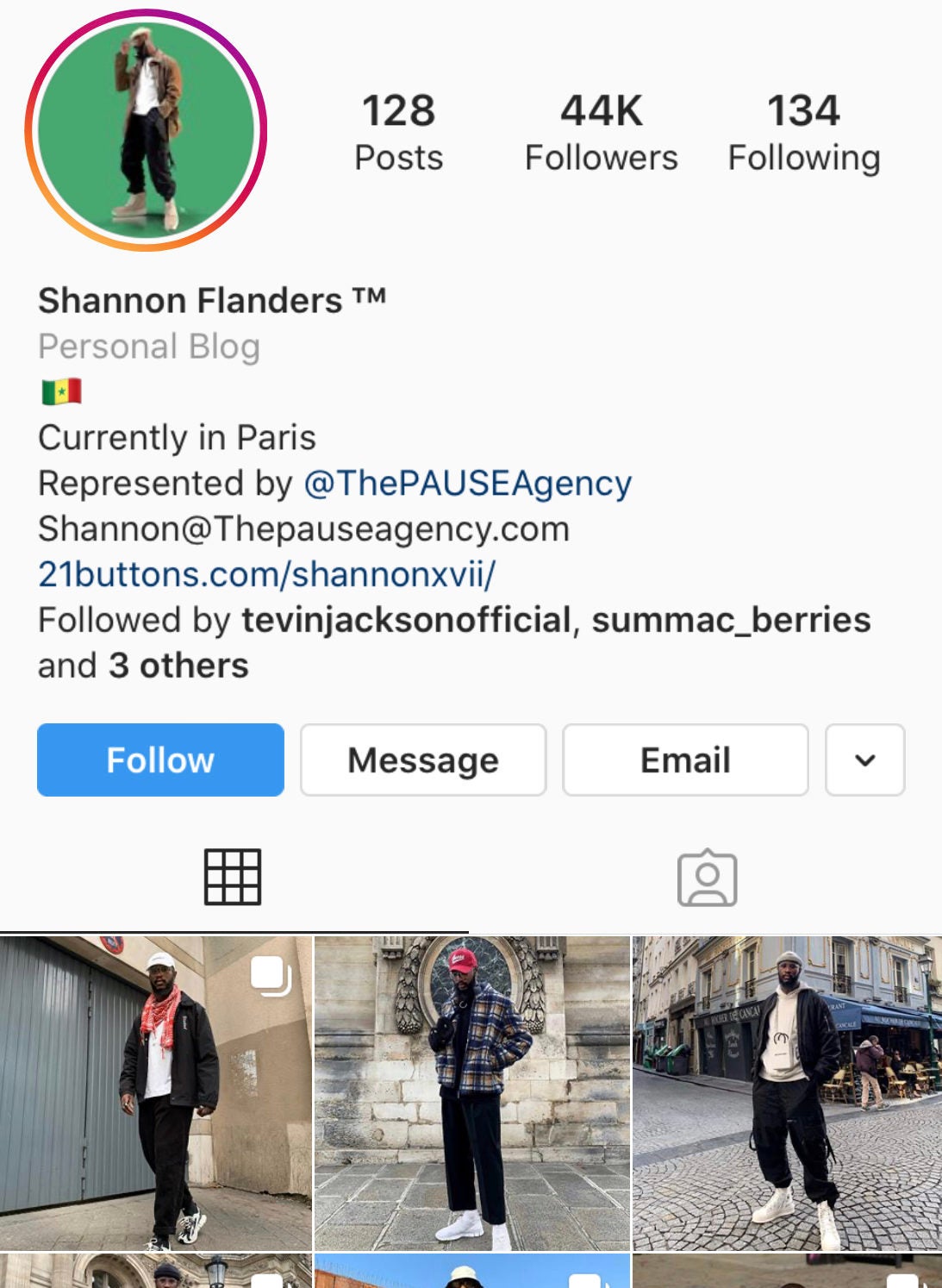This screenshot has width=942, height=1288.
Task: Switch to the tagged photos tab
Action: click(707, 878)
